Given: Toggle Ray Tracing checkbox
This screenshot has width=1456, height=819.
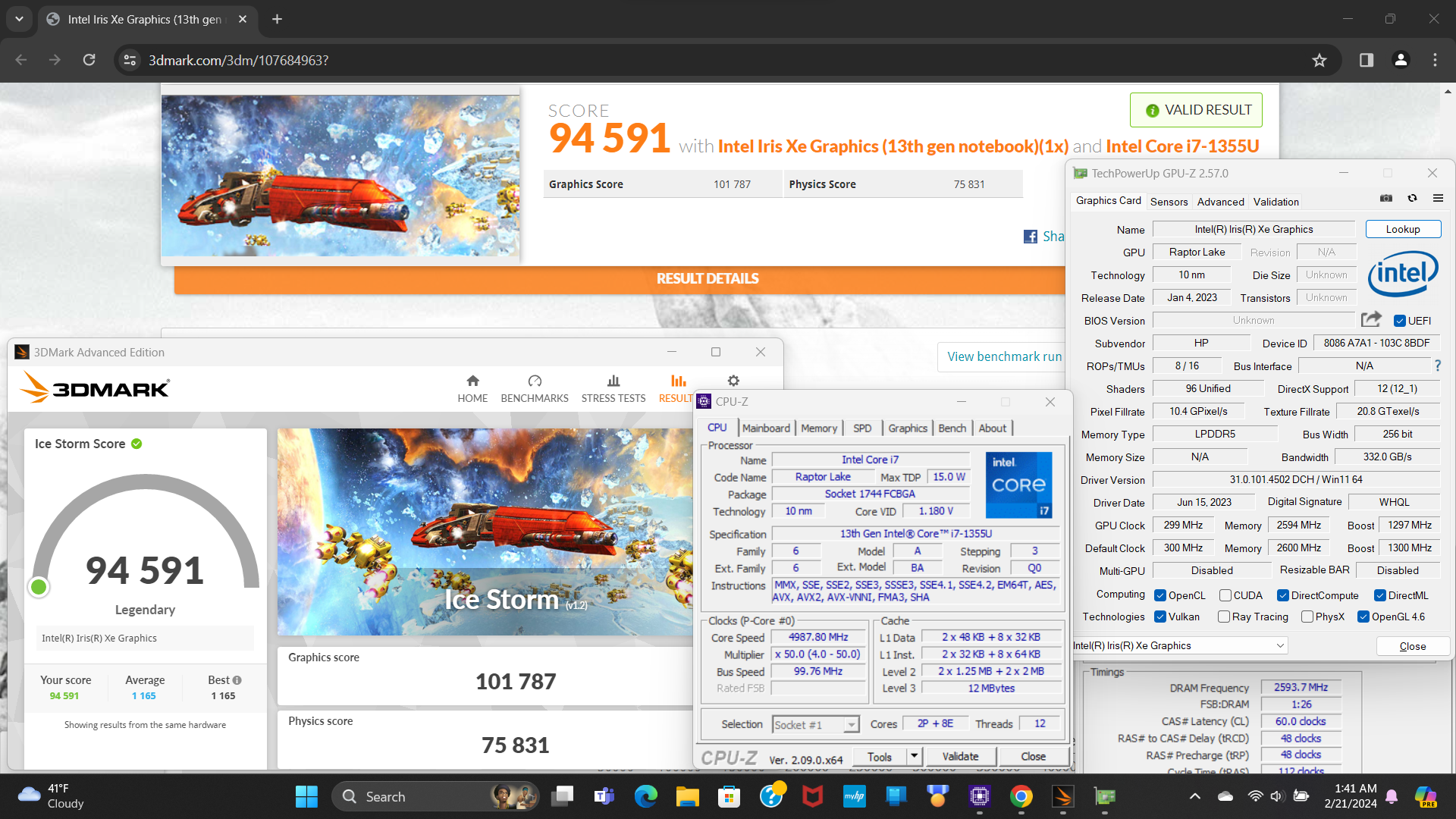Looking at the screenshot, I should [x=1223, y=617].
